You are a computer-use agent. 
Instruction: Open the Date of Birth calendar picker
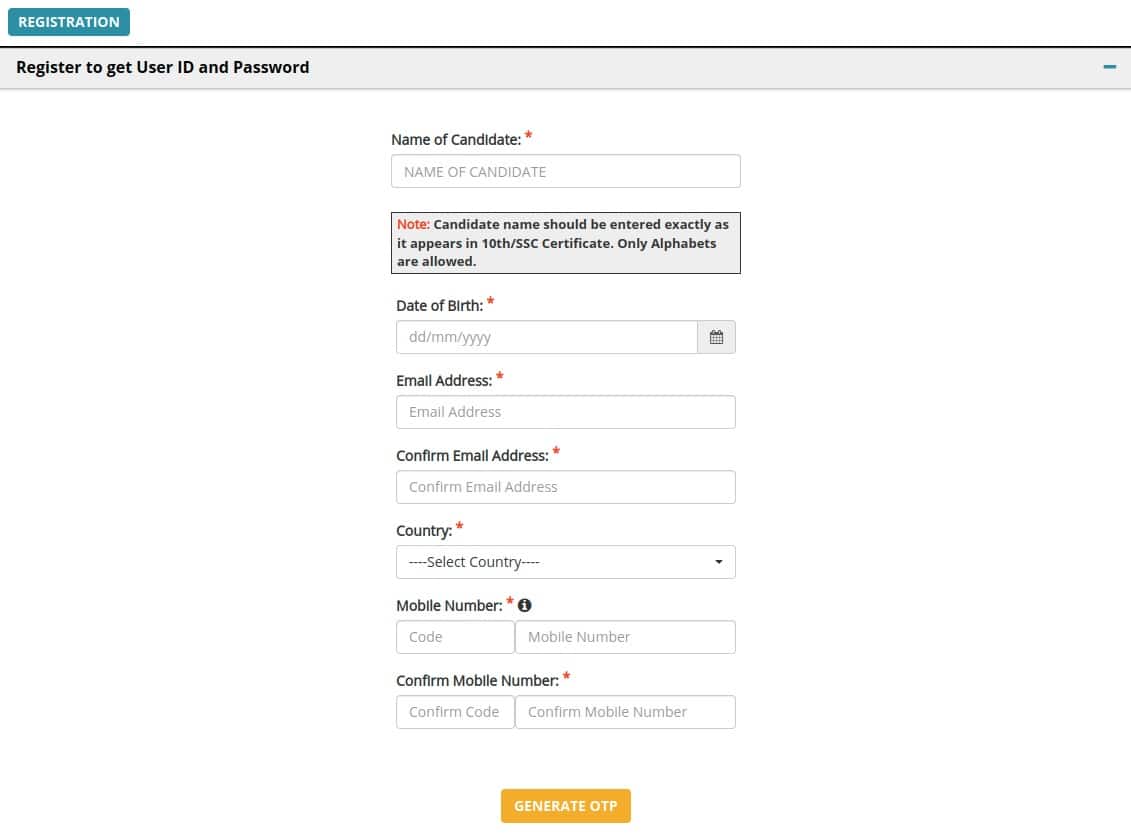(x=716, y=337)
